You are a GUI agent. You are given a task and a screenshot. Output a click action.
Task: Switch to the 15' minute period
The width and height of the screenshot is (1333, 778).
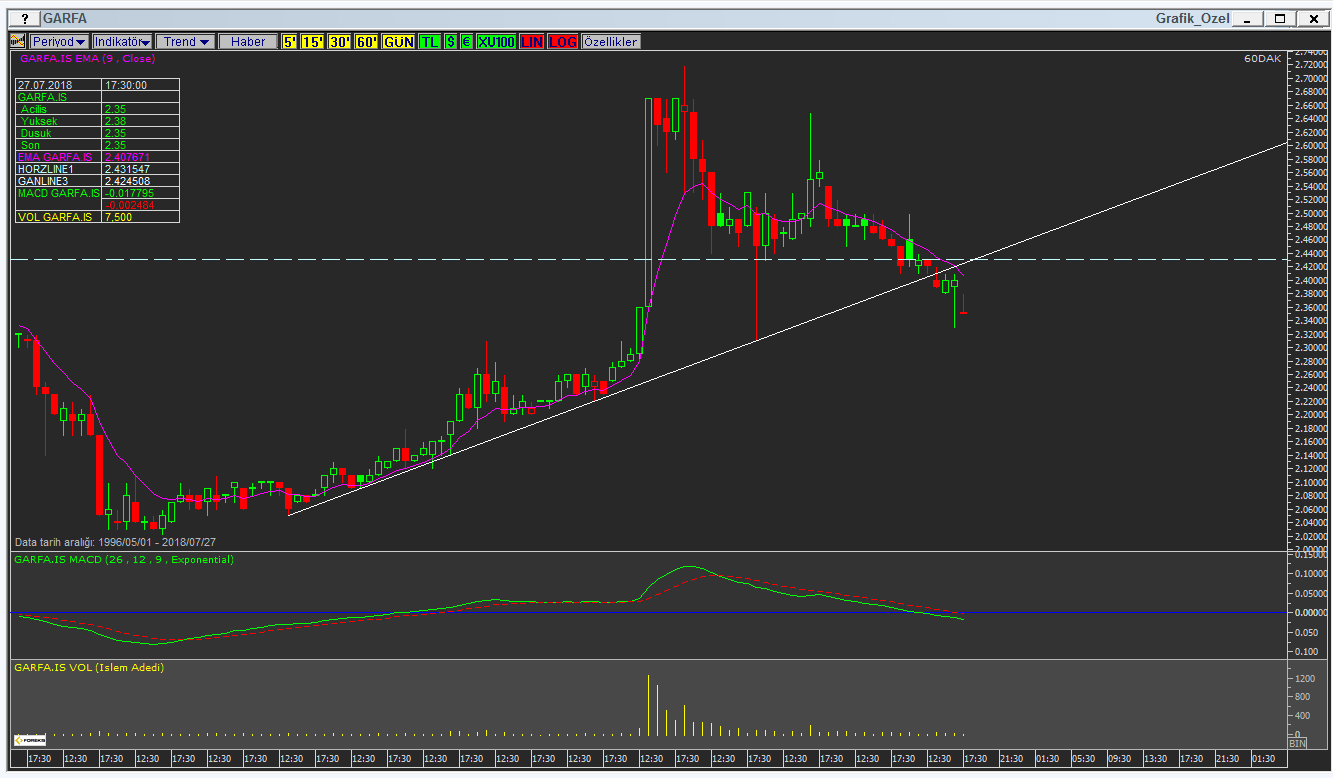click(x=313, y=41)
